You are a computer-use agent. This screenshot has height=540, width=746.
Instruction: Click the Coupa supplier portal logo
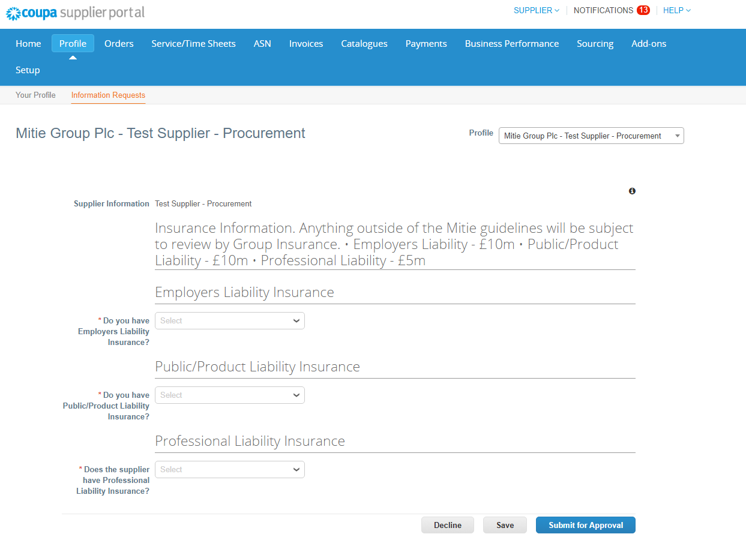pos(76,13)
